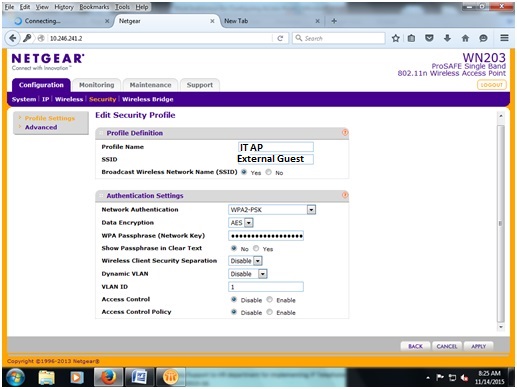Switch to Firefox in the taskbar

click(x=108, y=378)
